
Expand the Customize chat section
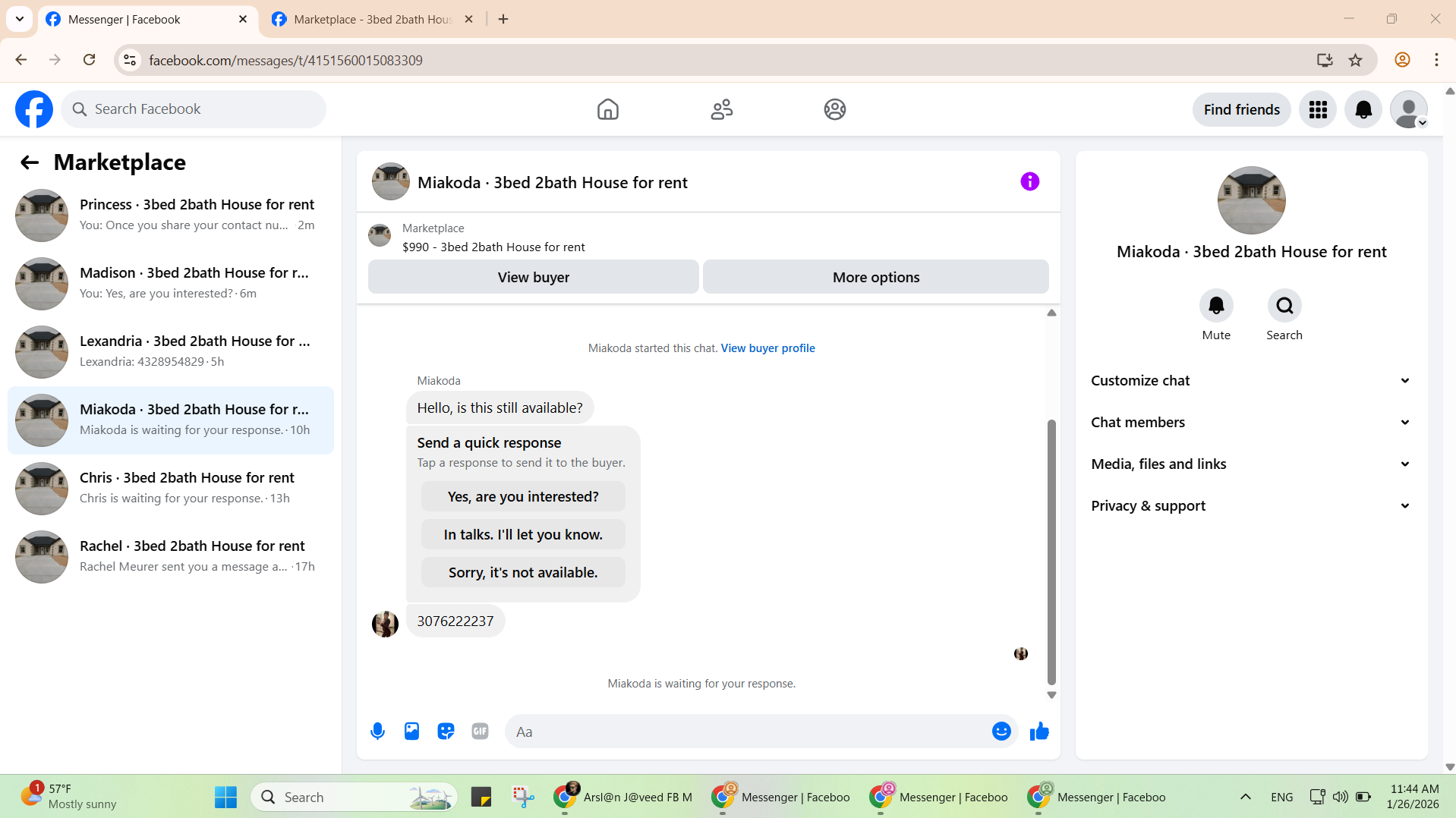(x=1251, y=381)
